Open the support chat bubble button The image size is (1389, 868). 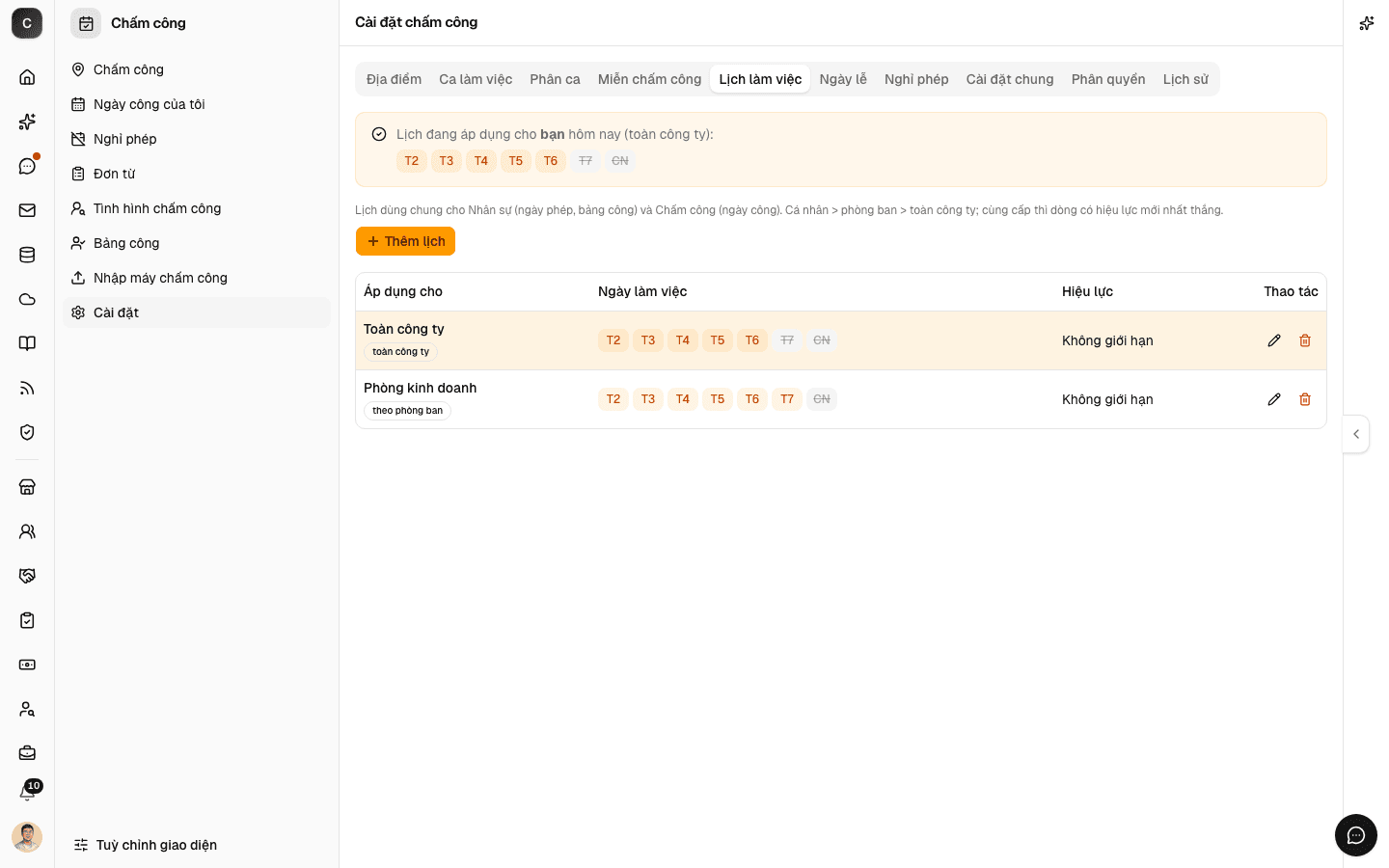[x=1356, y=835]
